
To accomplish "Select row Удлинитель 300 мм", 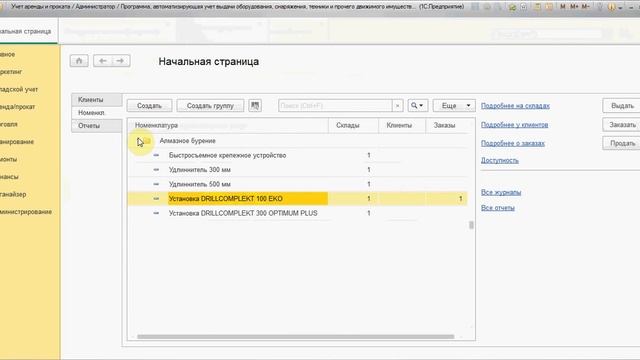I will click(298, 169).
